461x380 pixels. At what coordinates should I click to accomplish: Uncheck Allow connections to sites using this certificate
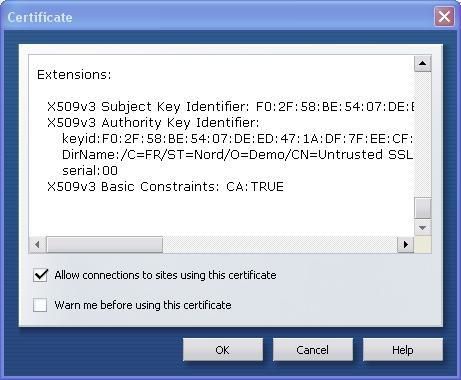tap(40, 275)
